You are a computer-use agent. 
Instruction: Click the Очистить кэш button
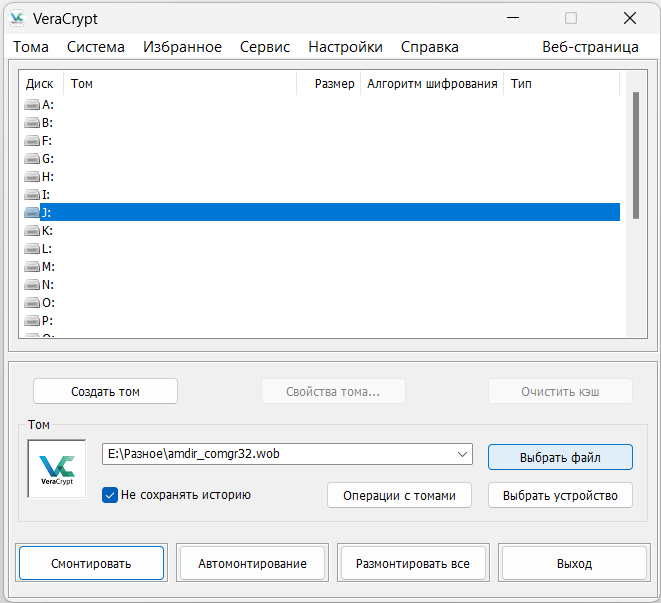pyautogui.click(x=560, y=391)
